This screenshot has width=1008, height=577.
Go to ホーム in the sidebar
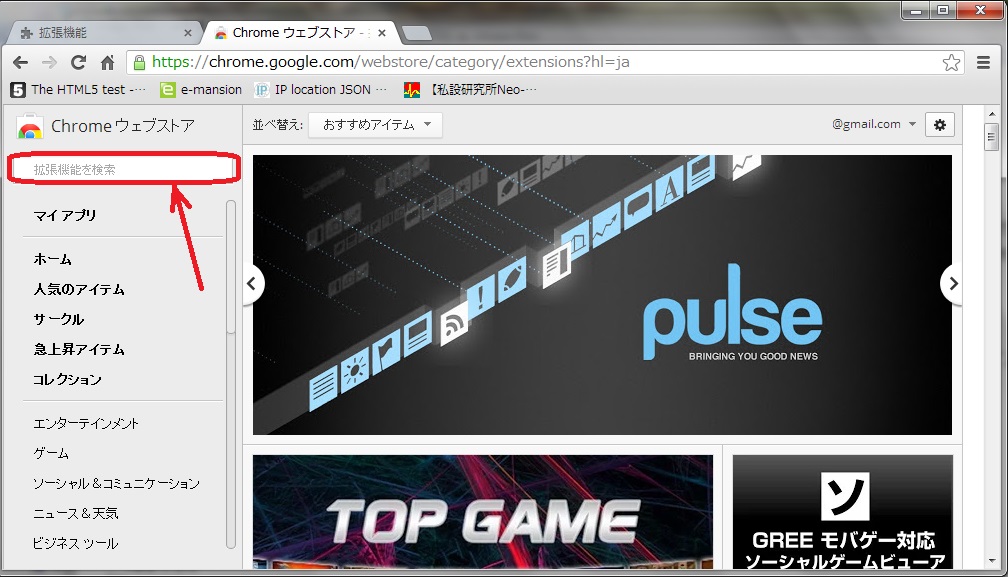pyautogui.click(x=53, y=259)
